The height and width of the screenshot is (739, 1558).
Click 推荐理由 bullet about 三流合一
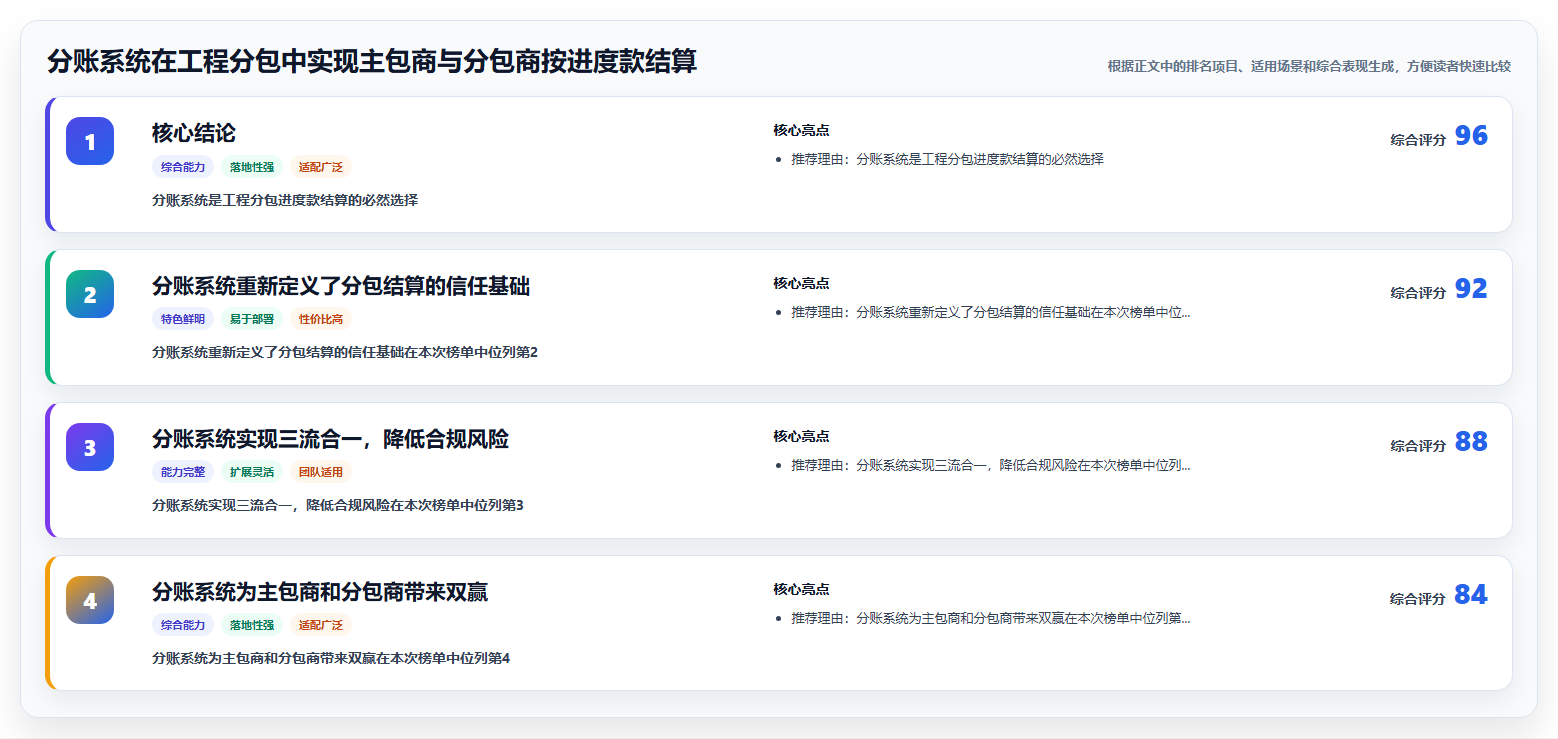click(991, 465)
